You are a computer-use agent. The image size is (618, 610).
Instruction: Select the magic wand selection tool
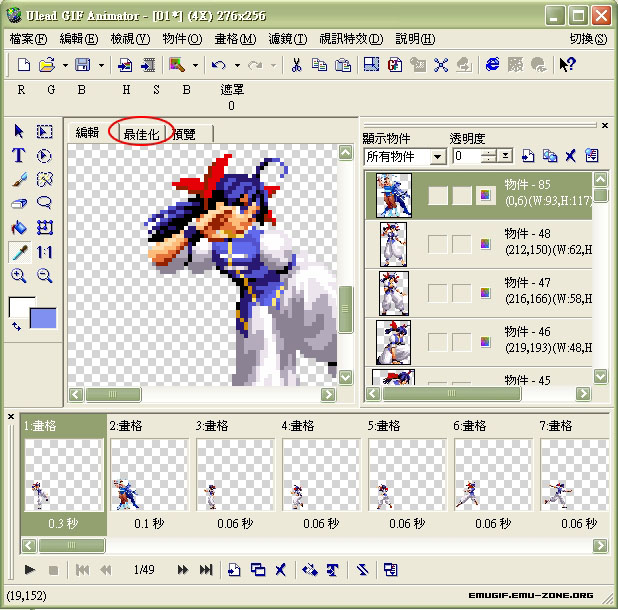44,180
